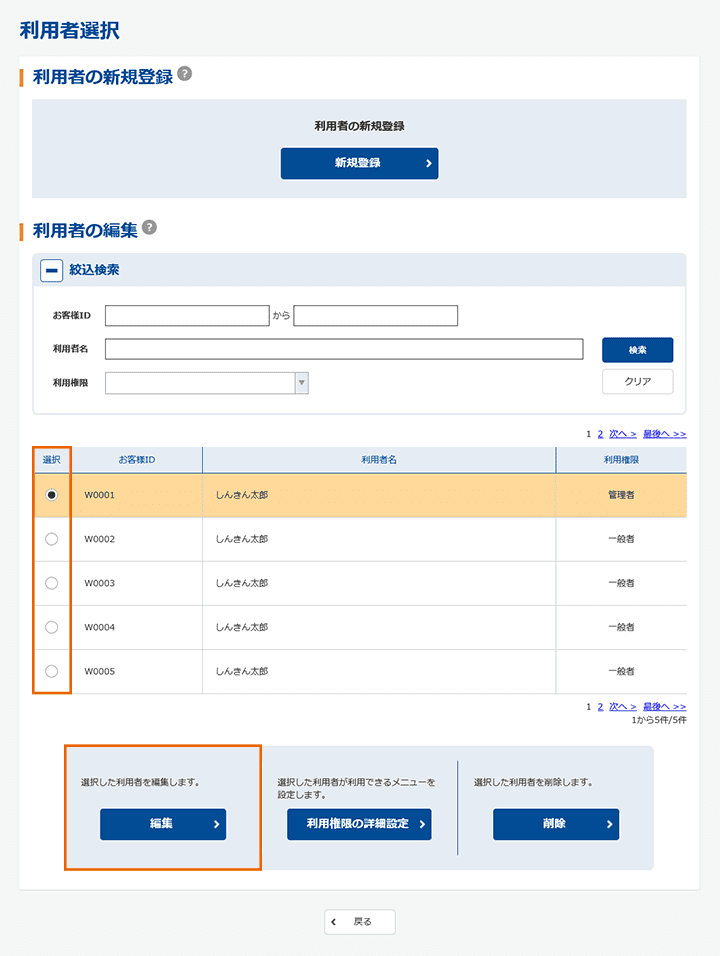
Task: Click help icon beside 利用者の新規登録 heading
Action: coord(184,75)
